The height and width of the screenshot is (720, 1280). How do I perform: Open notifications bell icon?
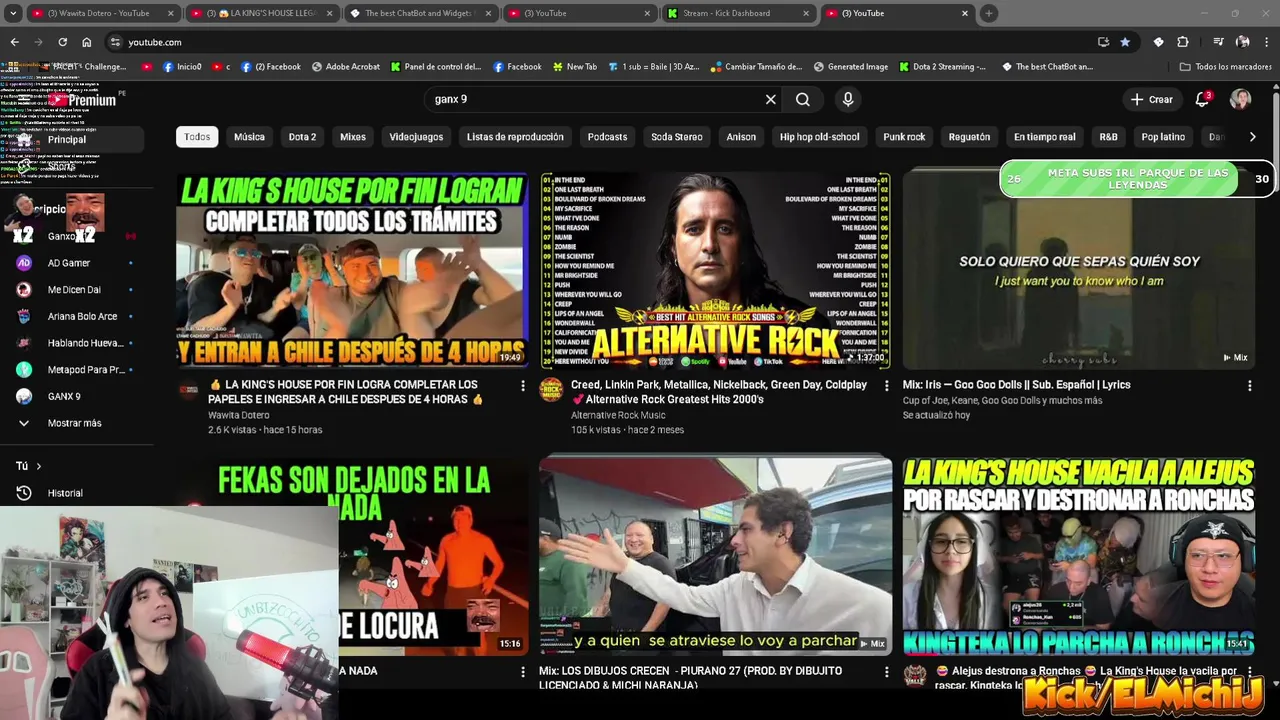1203,99
